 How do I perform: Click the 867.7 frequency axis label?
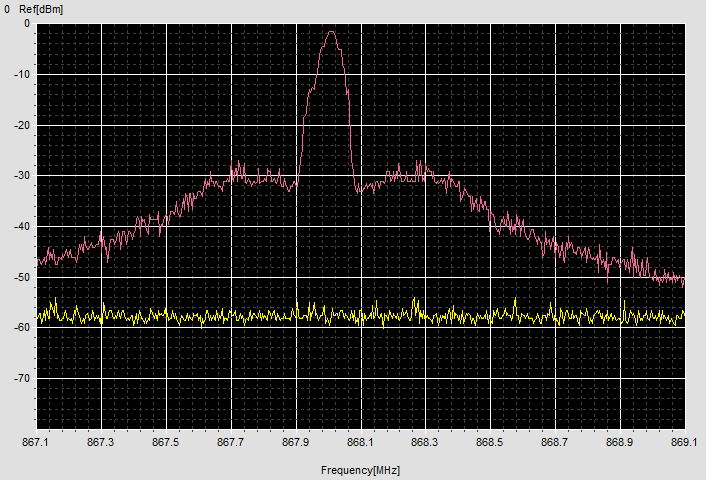pos(231,443)
